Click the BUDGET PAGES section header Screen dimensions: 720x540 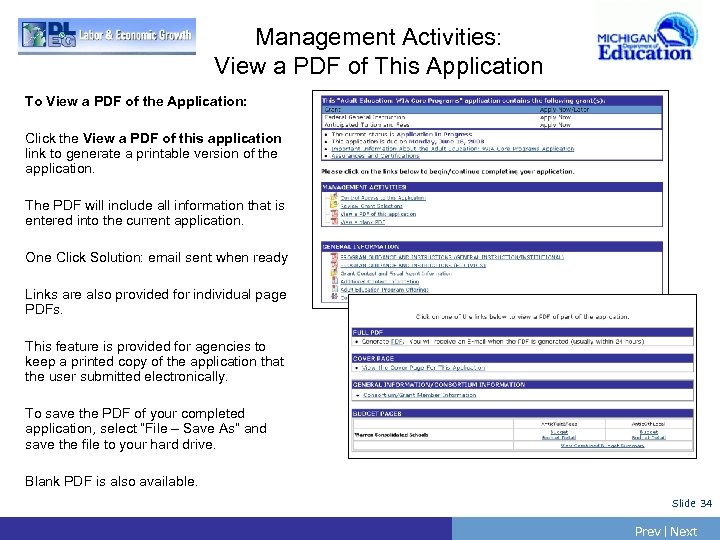pyautogui.click(x=523, y=413)
